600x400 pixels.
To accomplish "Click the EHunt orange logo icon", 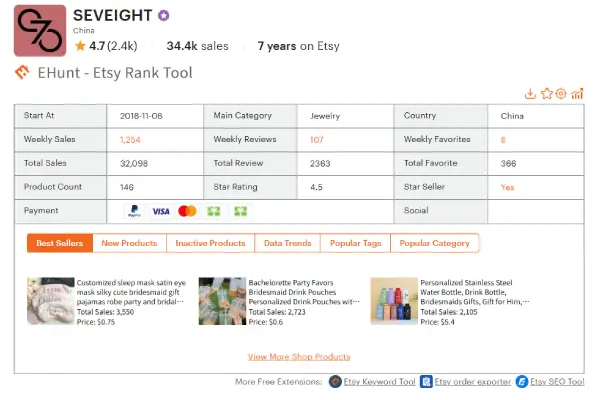I will [x=22, y=72].
